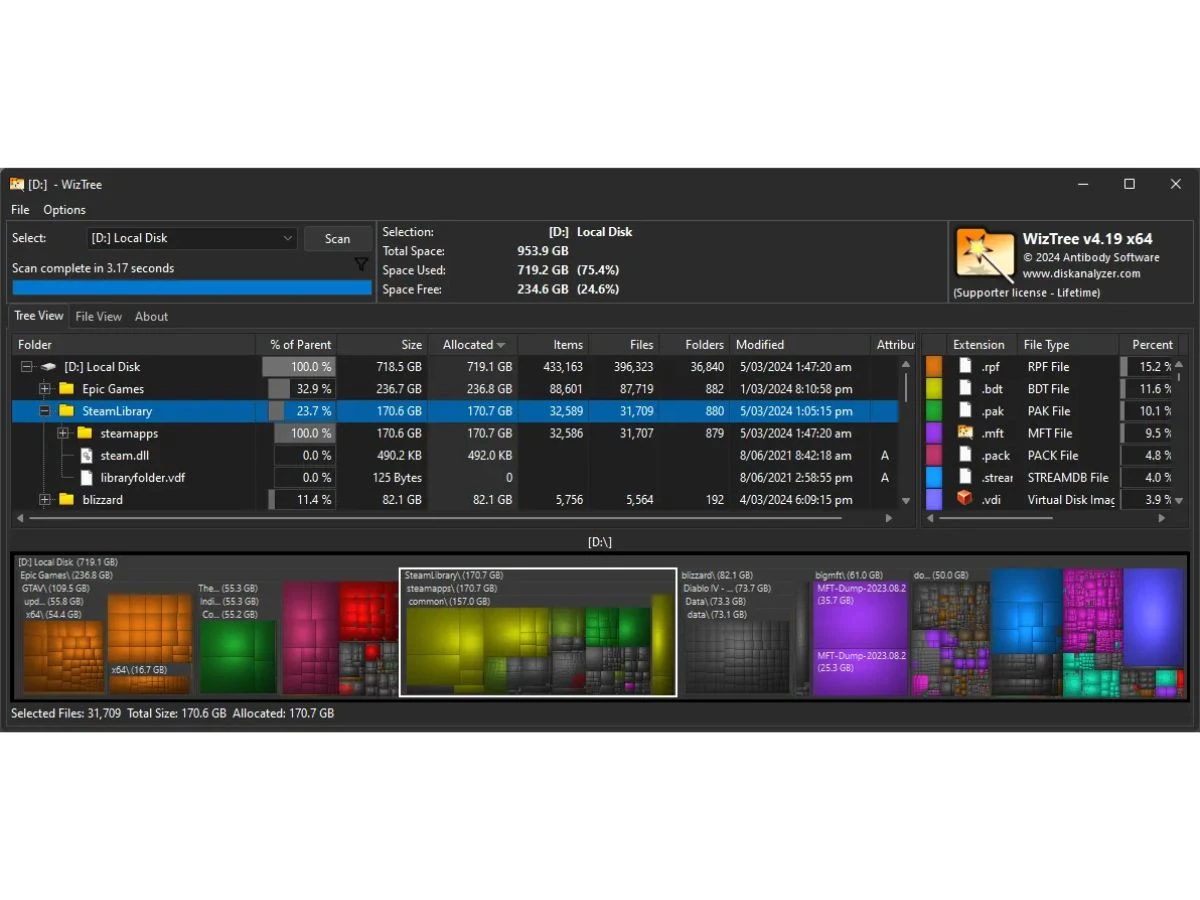This screenshot has height=900, width=1200.
Task: Click the orange .rpf color swatch
Action: pyautogui.click(x=934, y=367)
